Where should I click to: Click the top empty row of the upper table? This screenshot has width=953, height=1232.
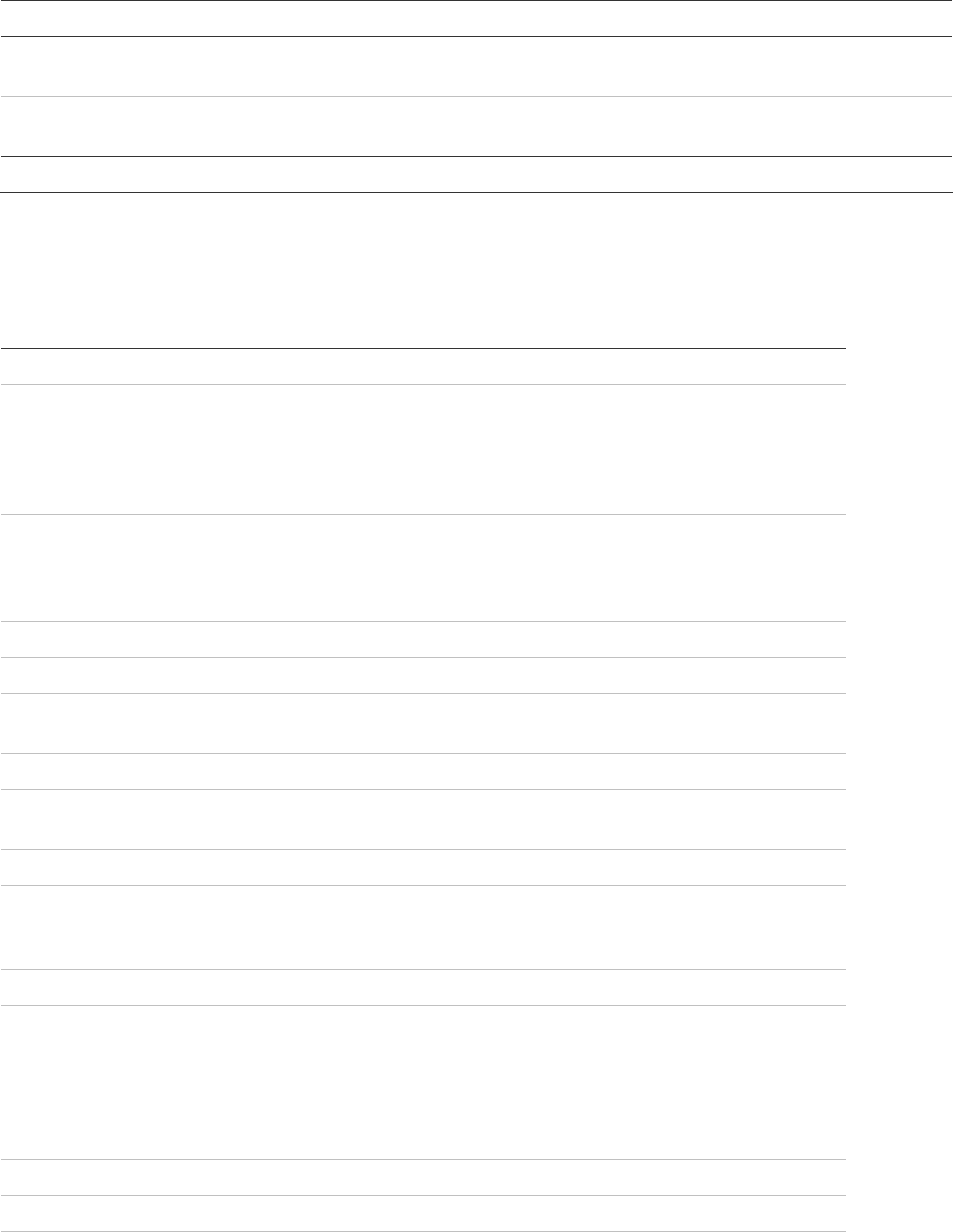click(476, 19)
